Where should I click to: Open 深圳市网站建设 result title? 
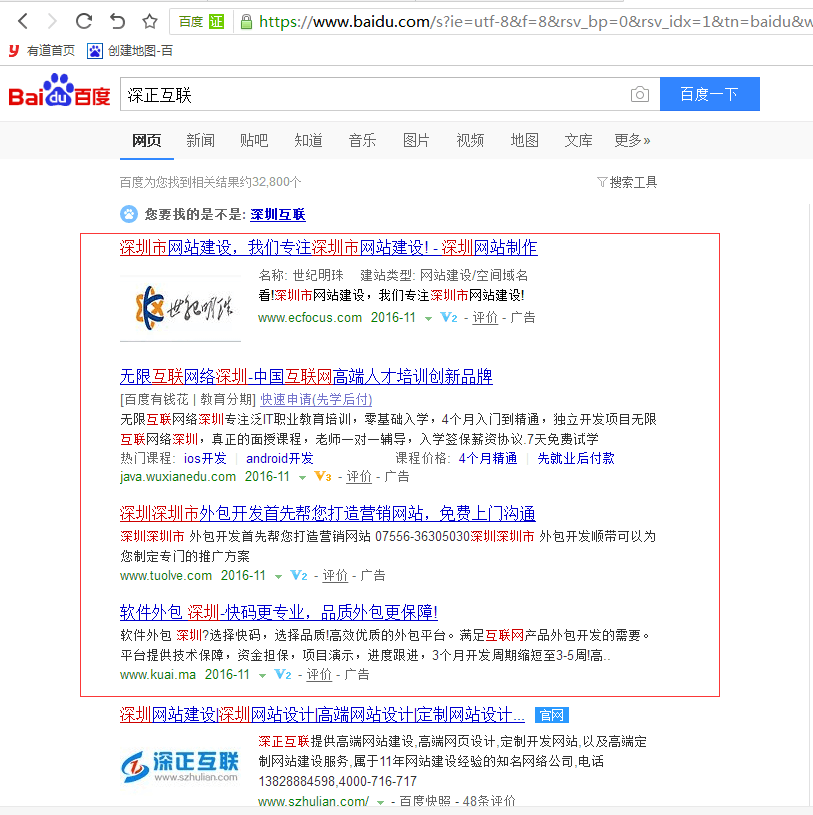(329, 247)
